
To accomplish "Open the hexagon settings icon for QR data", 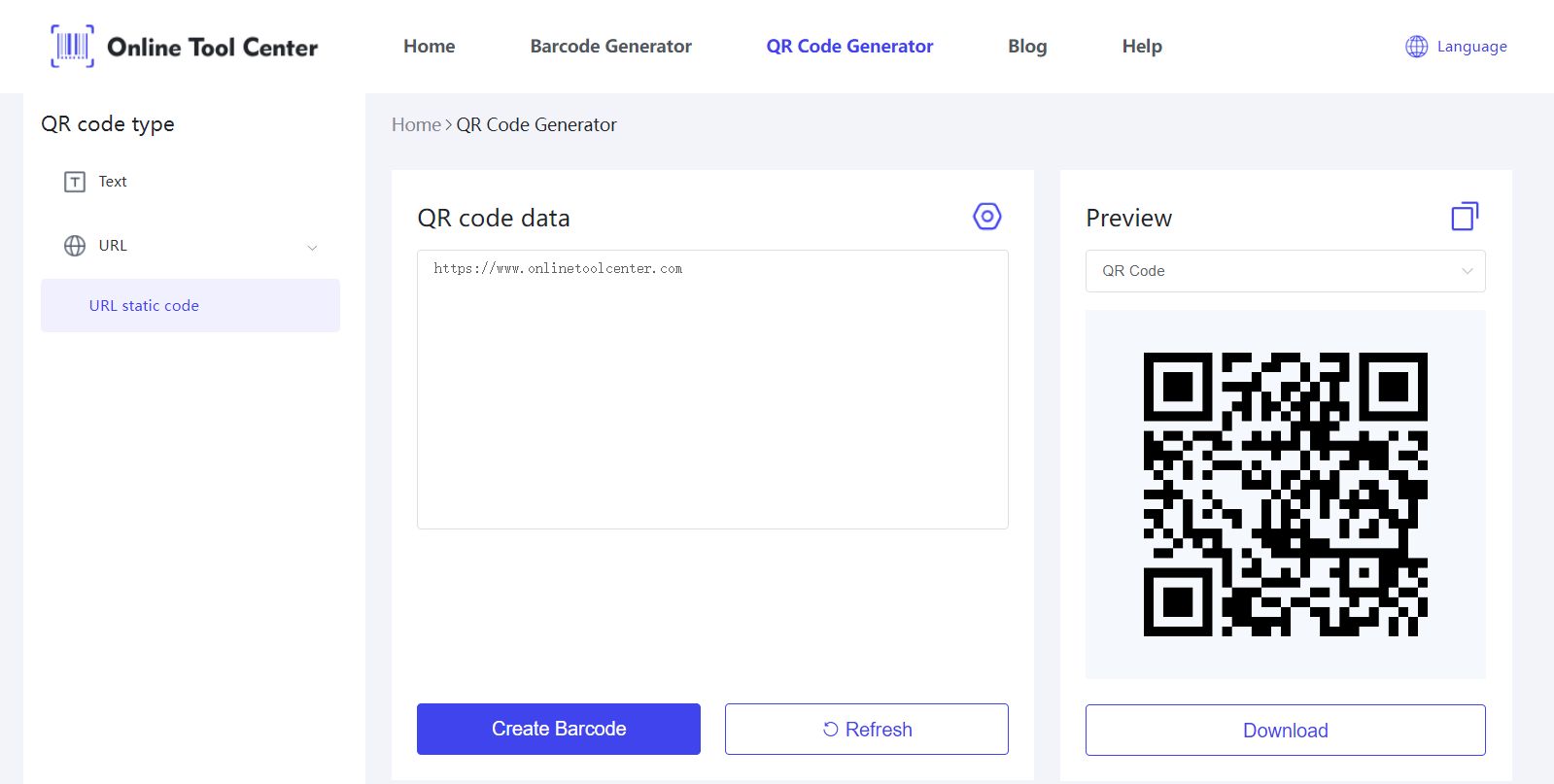I will (x=986, y=217).
